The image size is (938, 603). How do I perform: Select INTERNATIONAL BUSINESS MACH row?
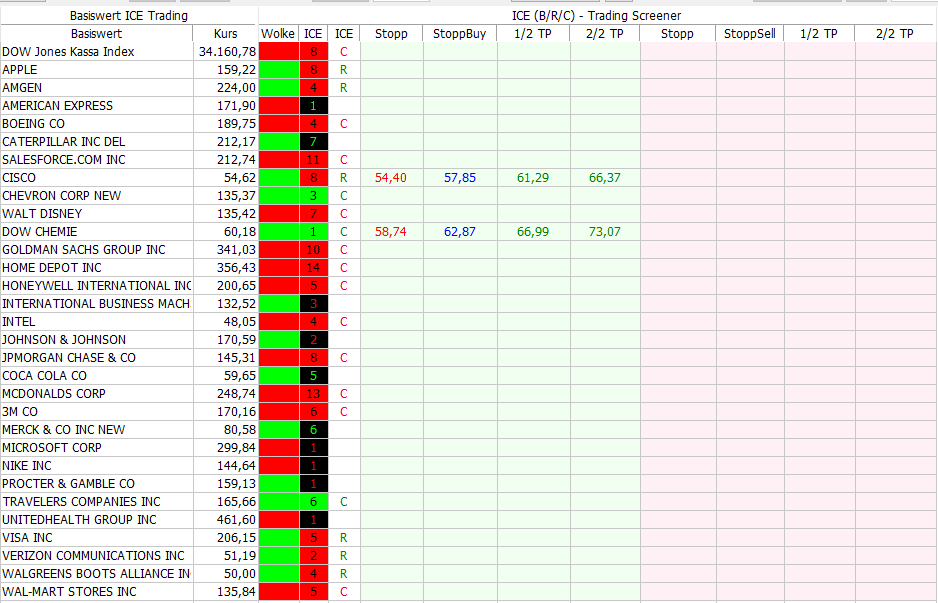click(x=96, y=303)
